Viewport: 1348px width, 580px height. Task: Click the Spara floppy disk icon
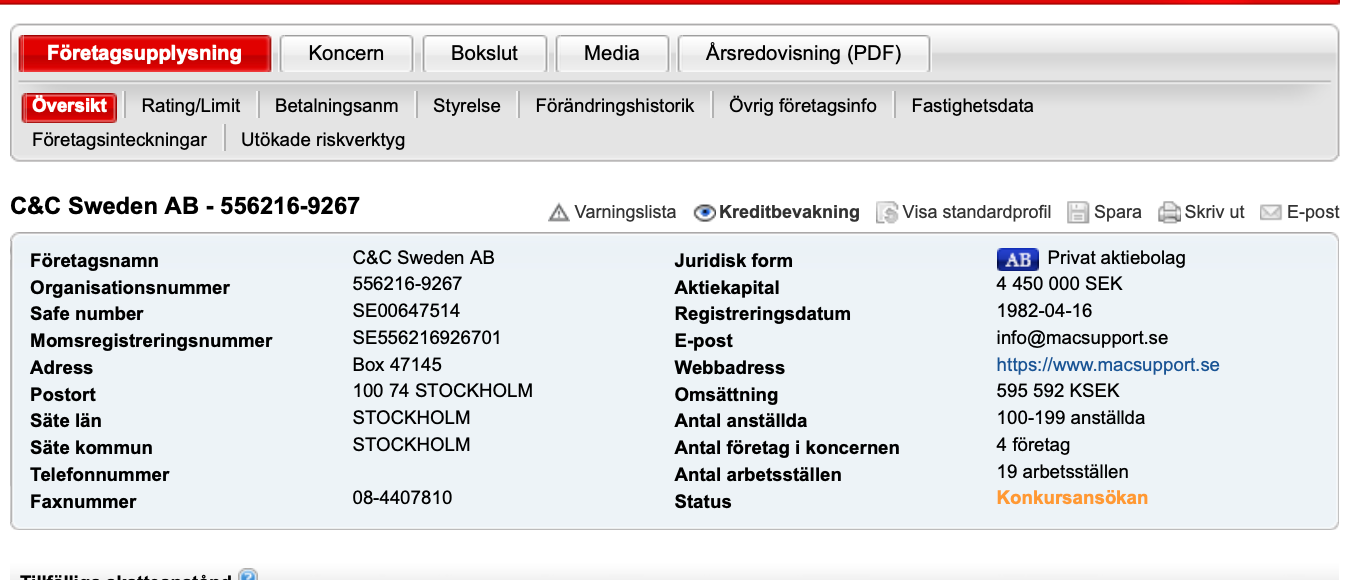click(1078, 212)
